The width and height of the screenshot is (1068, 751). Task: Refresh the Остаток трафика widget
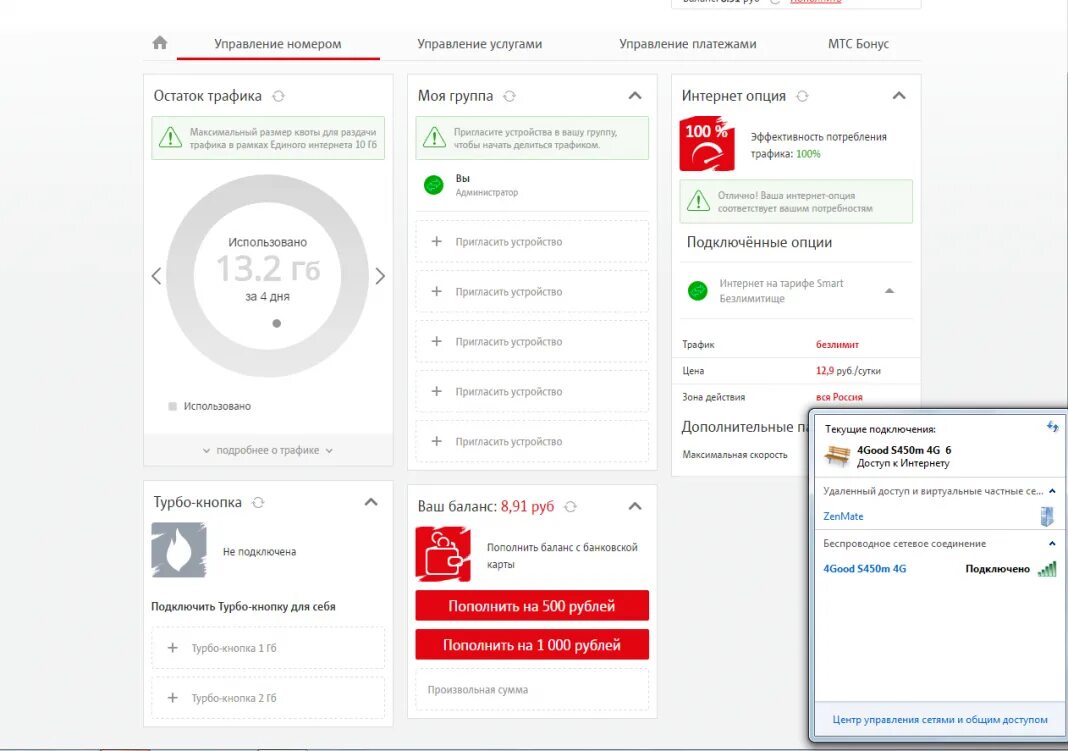(278, 96)
